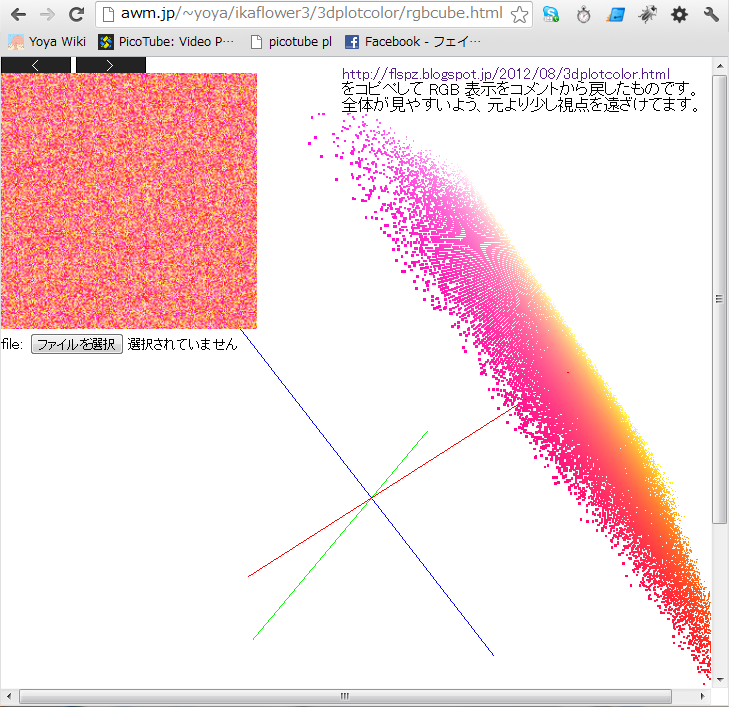Go back with the browser back arrow
This screenshot has width=729, height=707.
pos(18,15)
